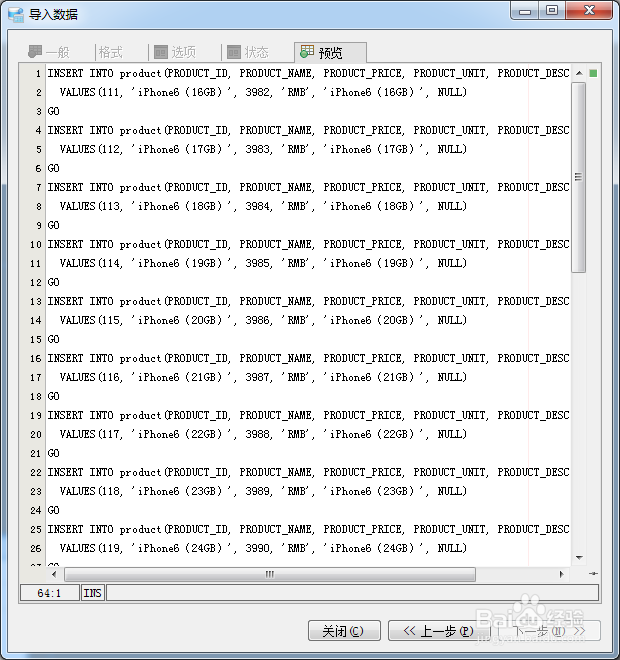Click the vertical scrollbar up arrow
Image resolution: width=620 pixels, height=660 pixels.
click(x=579, y=73)
